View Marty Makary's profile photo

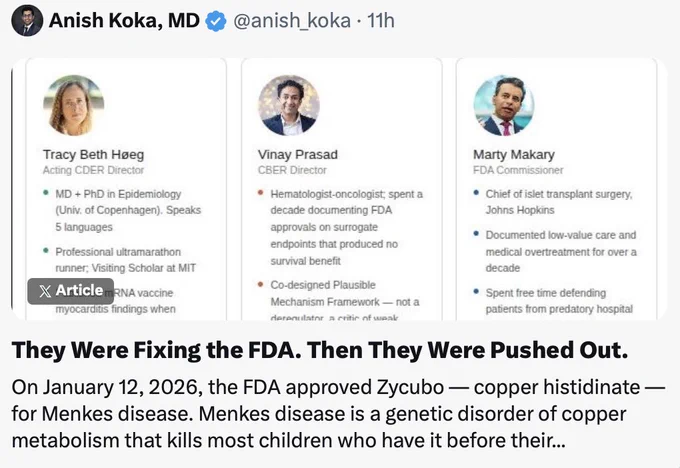(x=504, y=105)
